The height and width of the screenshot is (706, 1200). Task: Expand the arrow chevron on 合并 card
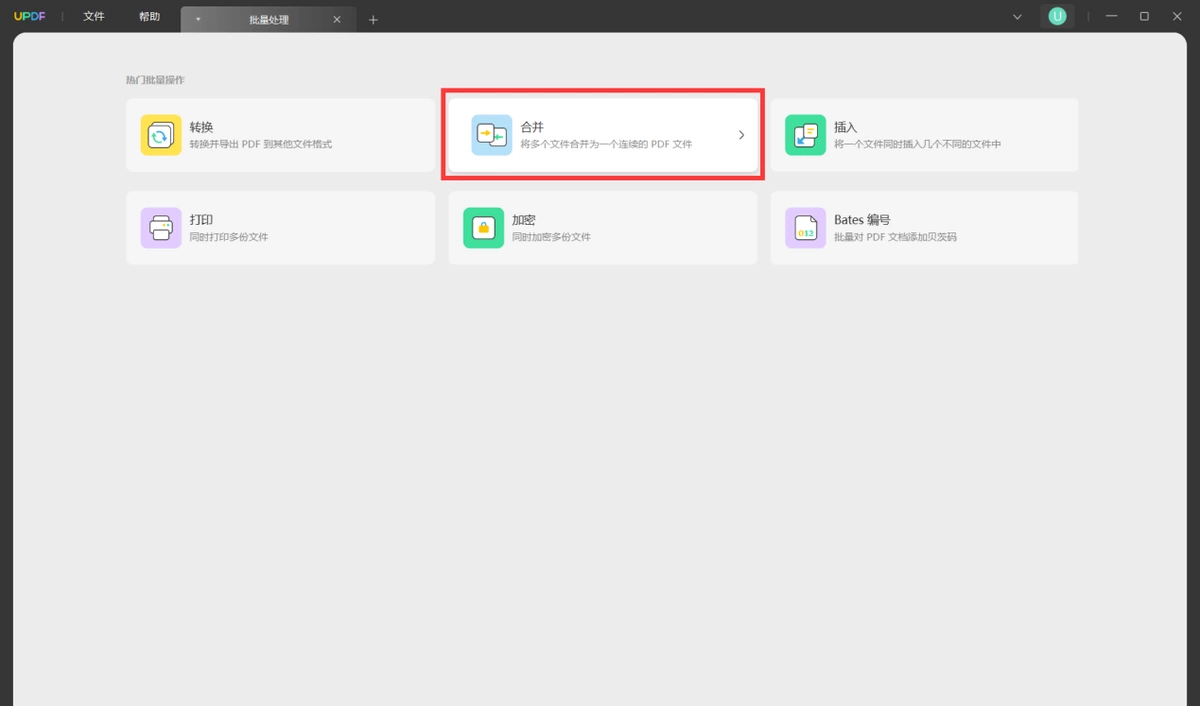coord(741,135)
